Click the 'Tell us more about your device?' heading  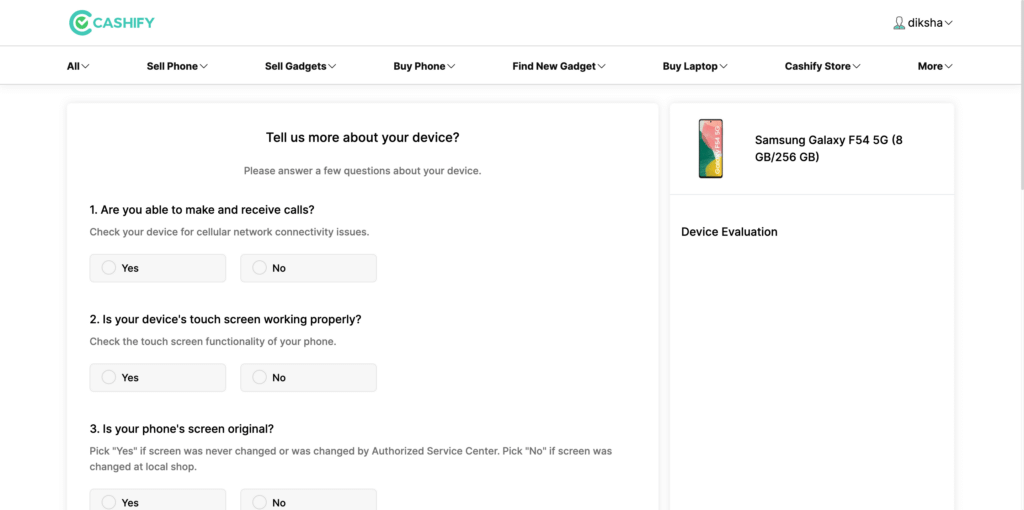(362, 138)
